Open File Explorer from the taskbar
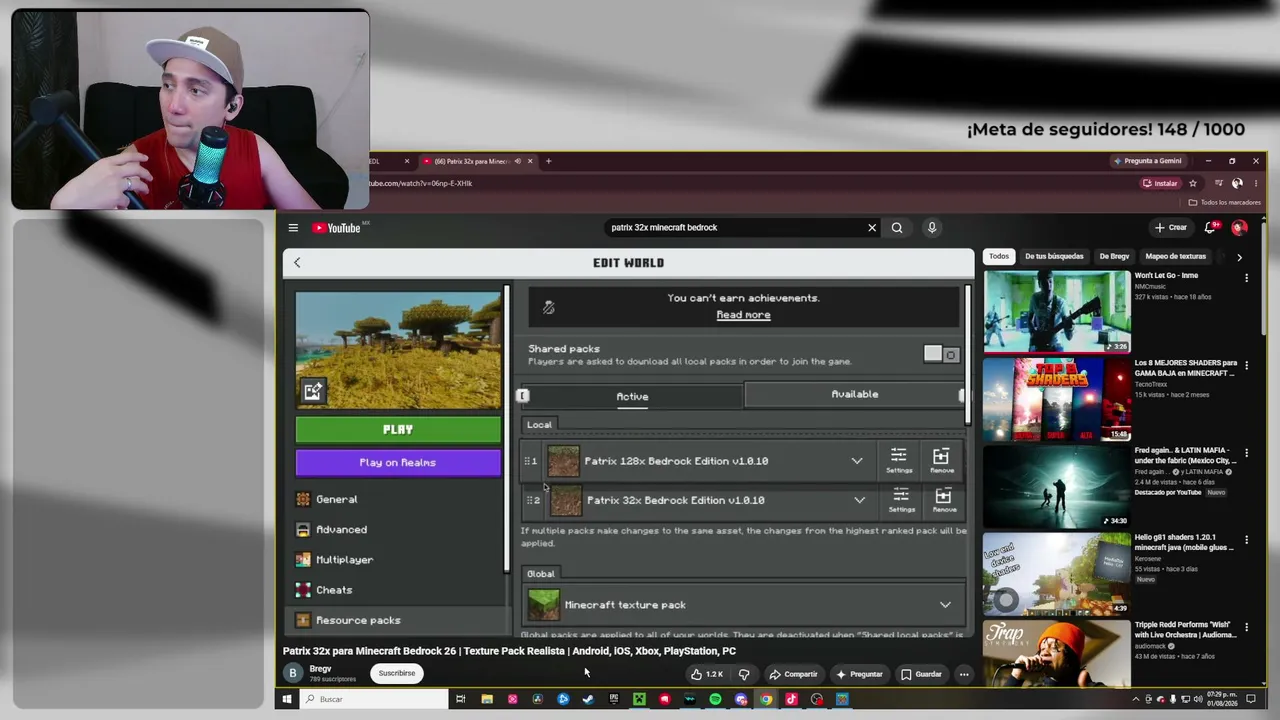 click(x=487, y=699)
